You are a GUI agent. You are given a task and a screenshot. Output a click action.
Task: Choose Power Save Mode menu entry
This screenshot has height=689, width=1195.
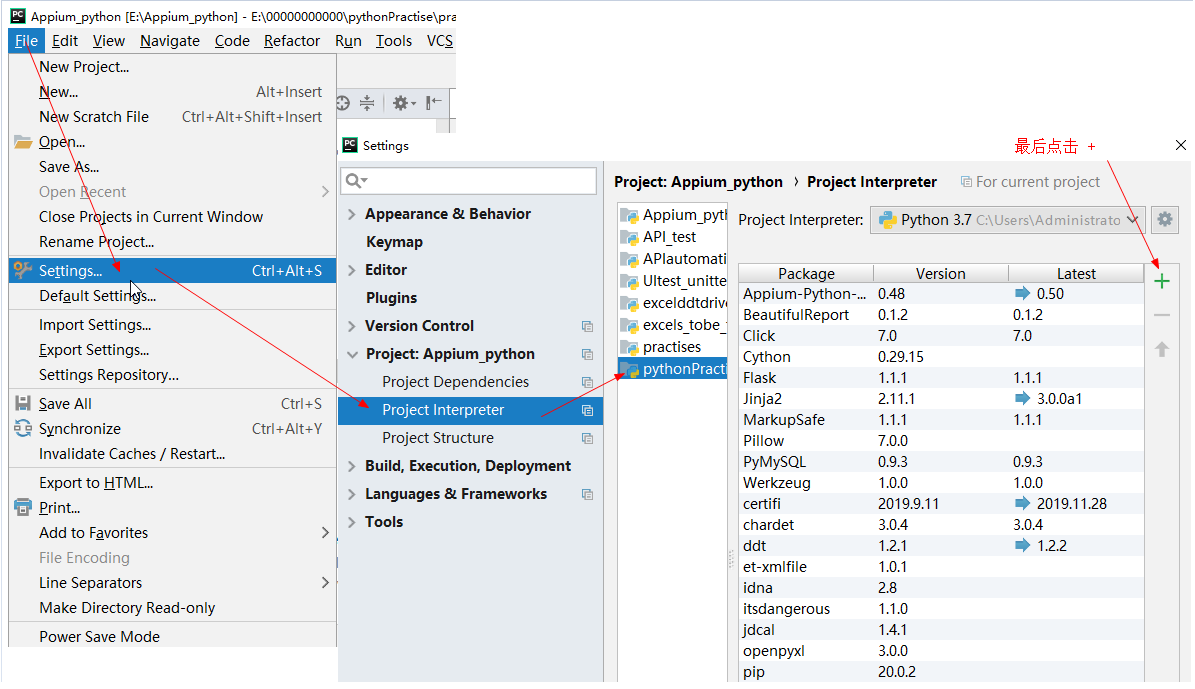click(x=172, y=636)
